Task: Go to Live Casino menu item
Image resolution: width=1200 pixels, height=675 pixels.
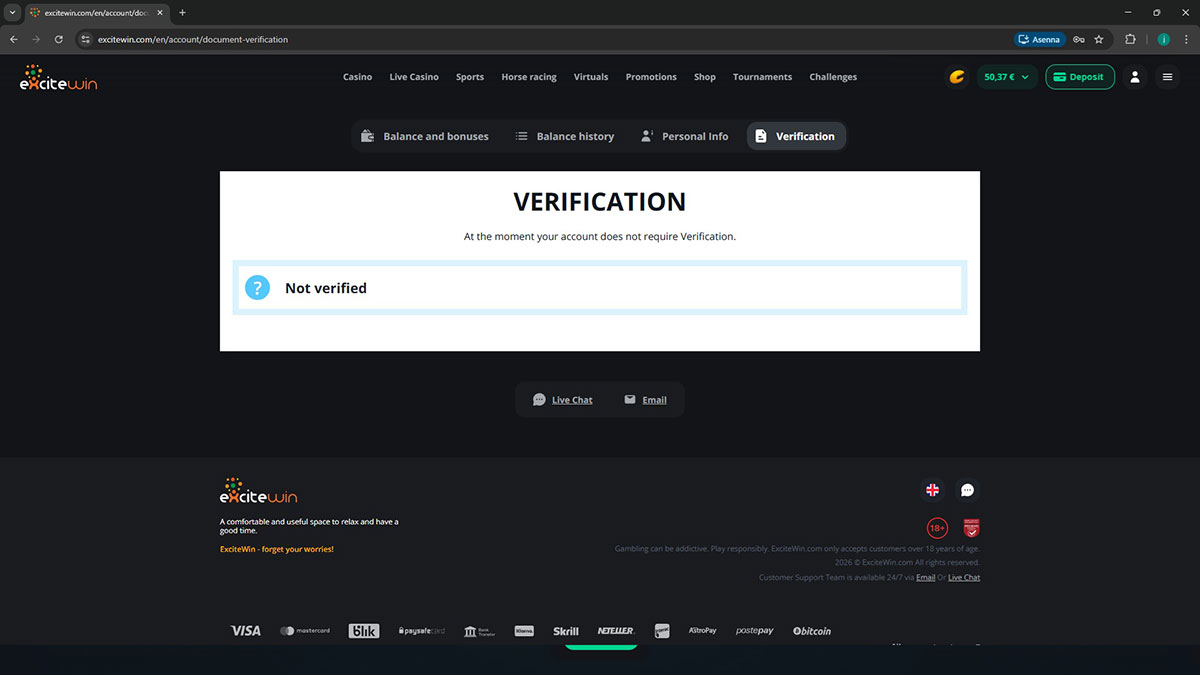Action: [414, 77]
